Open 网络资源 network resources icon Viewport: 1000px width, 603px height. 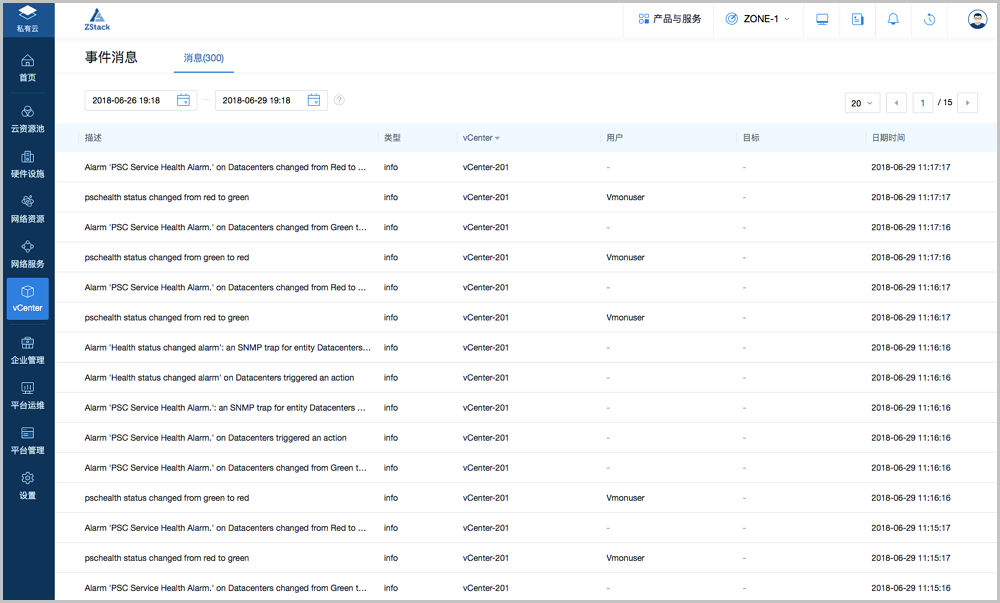(x=28, y=202)
